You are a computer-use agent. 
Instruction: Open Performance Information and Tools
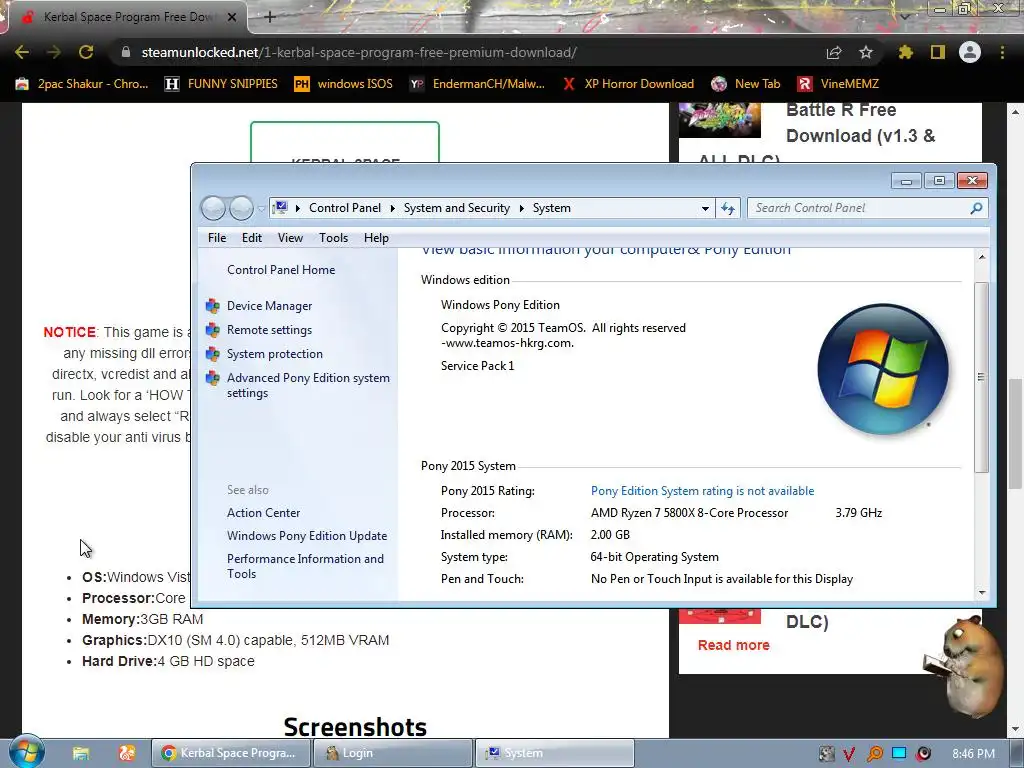coord(305,566)
